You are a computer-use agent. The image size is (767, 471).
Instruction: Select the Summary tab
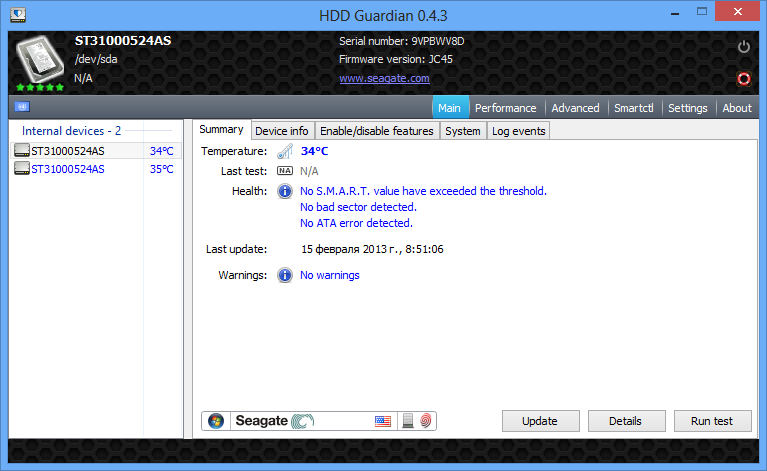(221, 130)
